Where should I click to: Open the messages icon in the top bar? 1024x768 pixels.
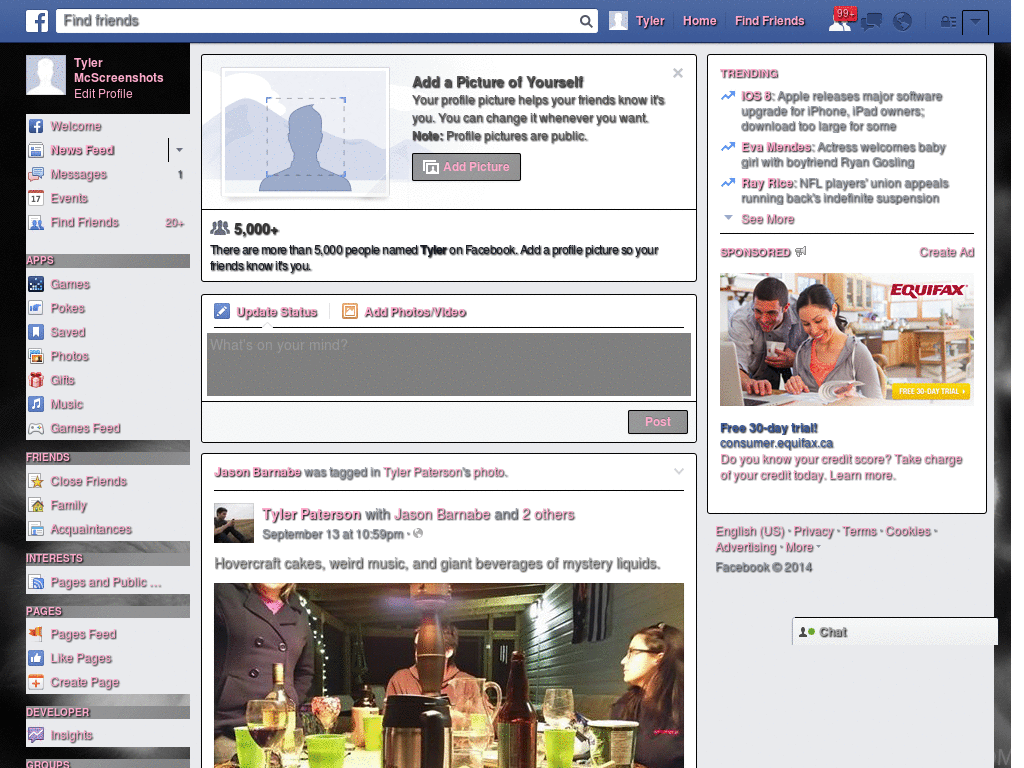(871, 21)
